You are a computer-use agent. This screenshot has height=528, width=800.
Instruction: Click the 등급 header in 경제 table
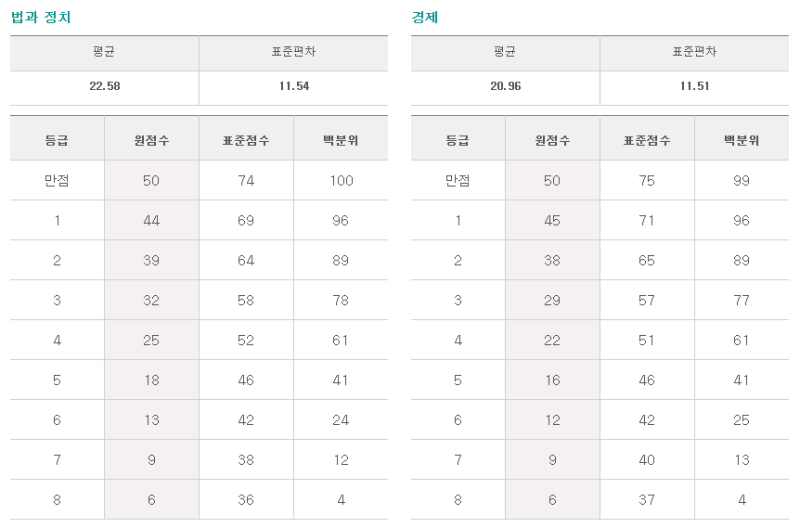458,140
